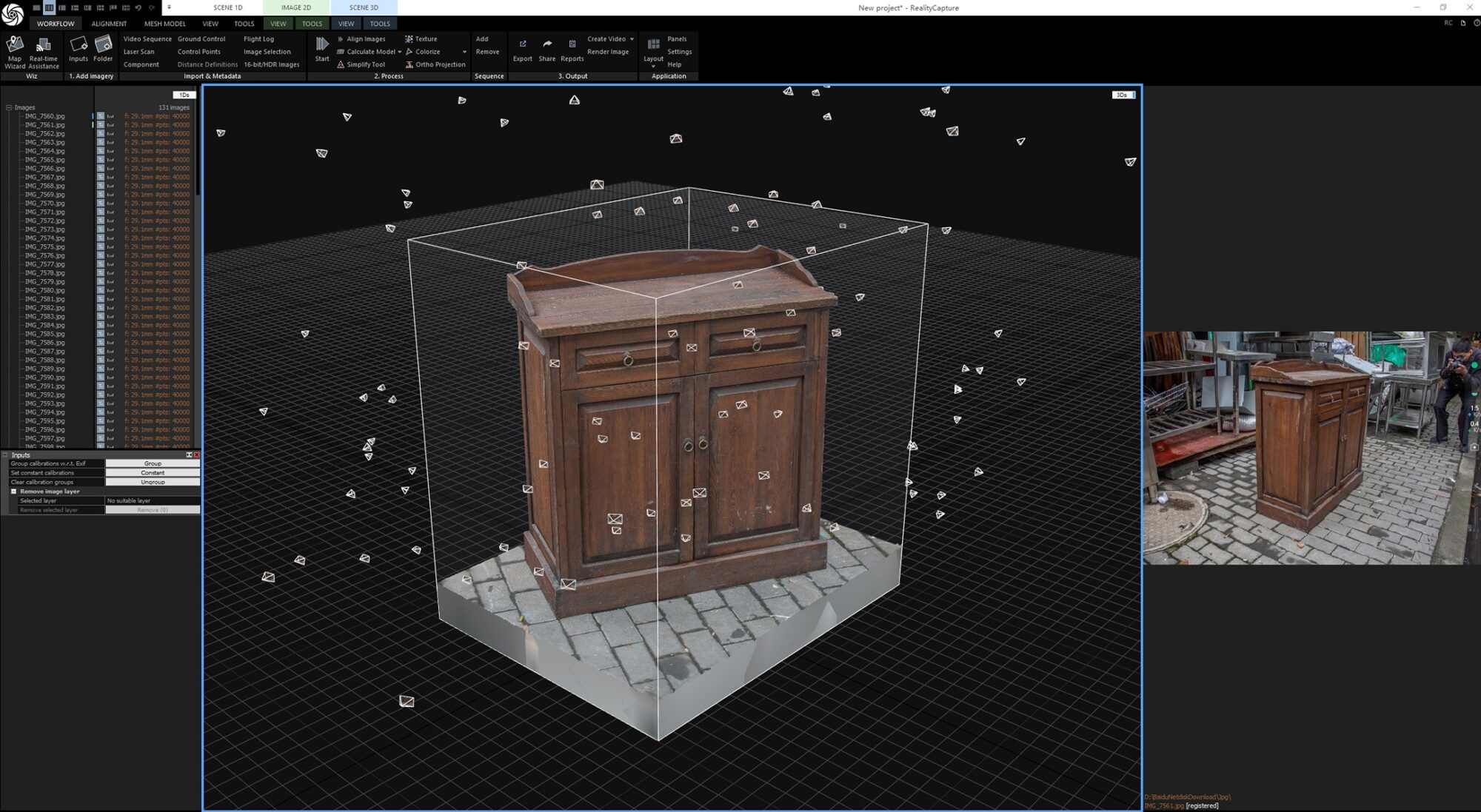Collapse the Images tree node

(9, 107)
